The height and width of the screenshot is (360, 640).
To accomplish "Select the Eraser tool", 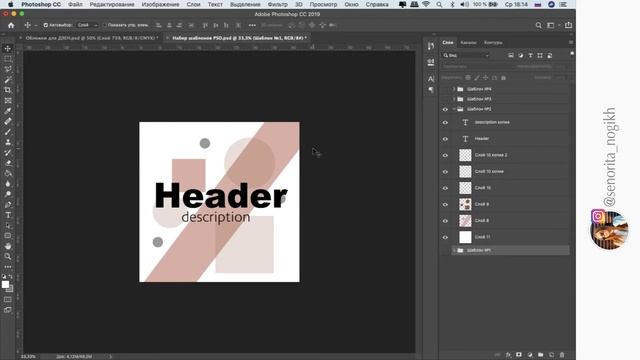I will click(x=8, y=163).
